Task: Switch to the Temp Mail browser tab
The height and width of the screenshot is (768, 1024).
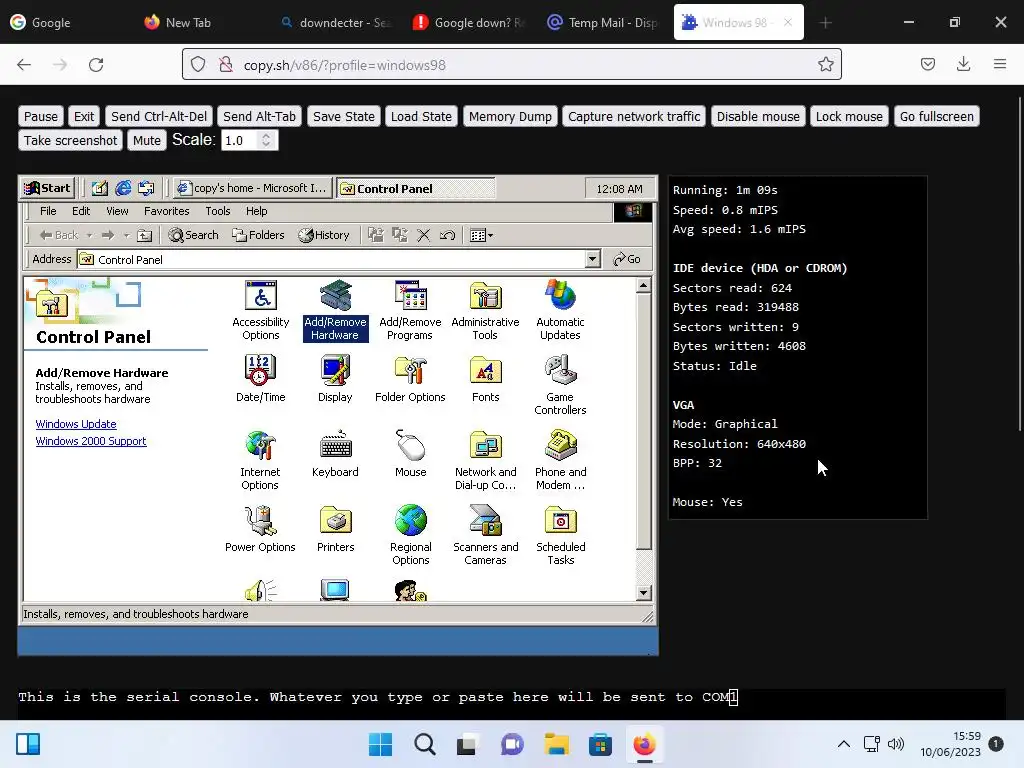Action: [x=603, y=22]
